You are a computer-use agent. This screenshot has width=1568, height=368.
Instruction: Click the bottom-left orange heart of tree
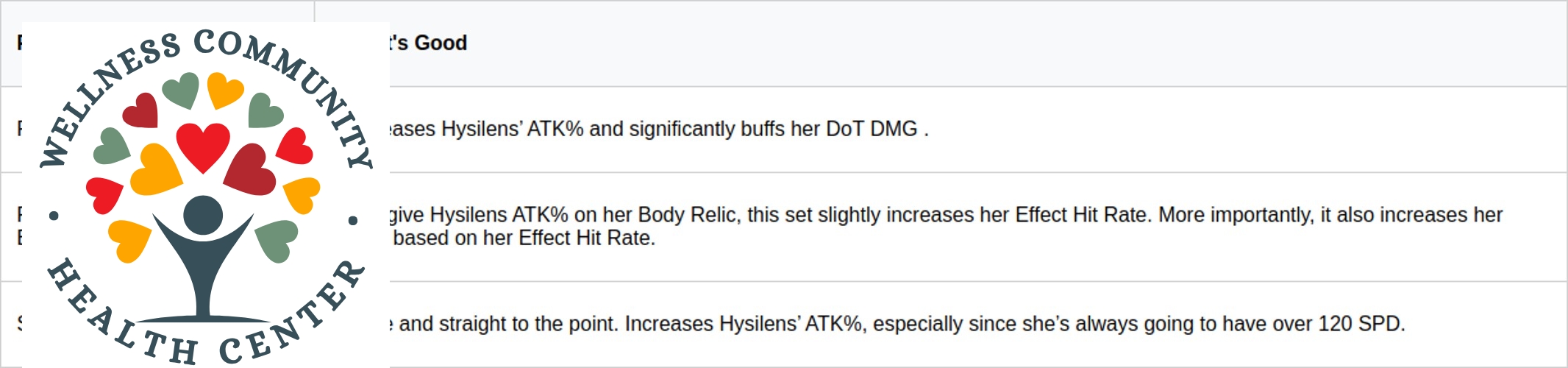click(x=130, y=239)
